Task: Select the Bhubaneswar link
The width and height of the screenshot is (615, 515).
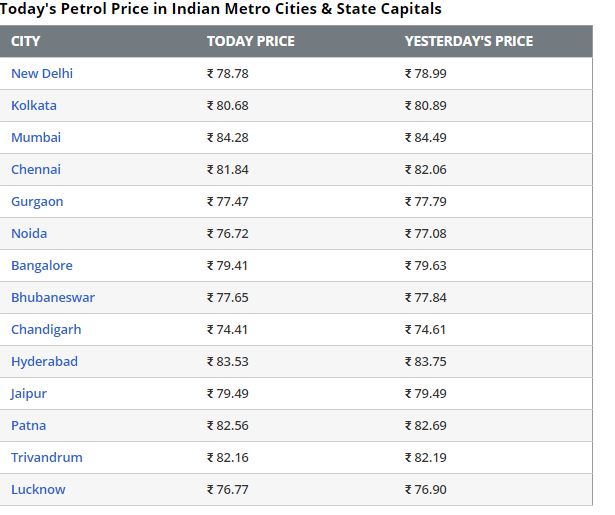Action: 53,297
